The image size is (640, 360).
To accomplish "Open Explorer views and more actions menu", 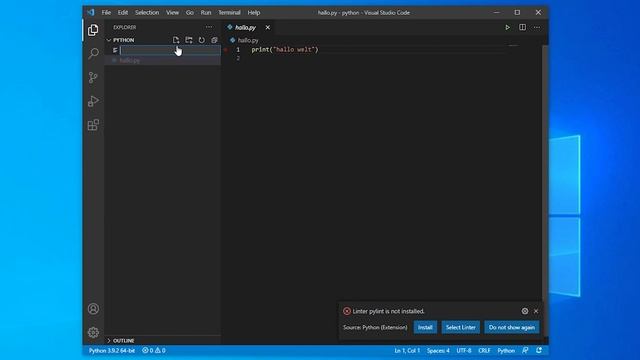I will pyautogui.click(x=209, y=27).
